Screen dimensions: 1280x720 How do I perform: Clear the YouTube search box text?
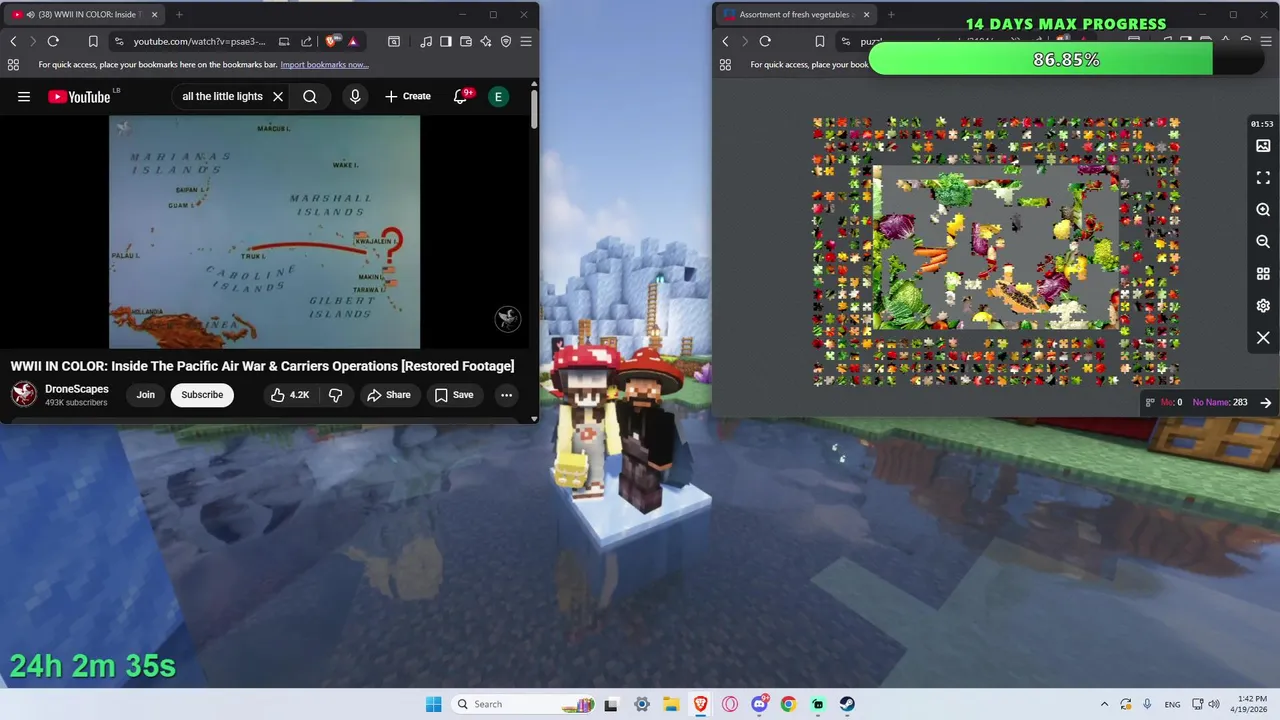pyautogui.click(x=278, y=97)
